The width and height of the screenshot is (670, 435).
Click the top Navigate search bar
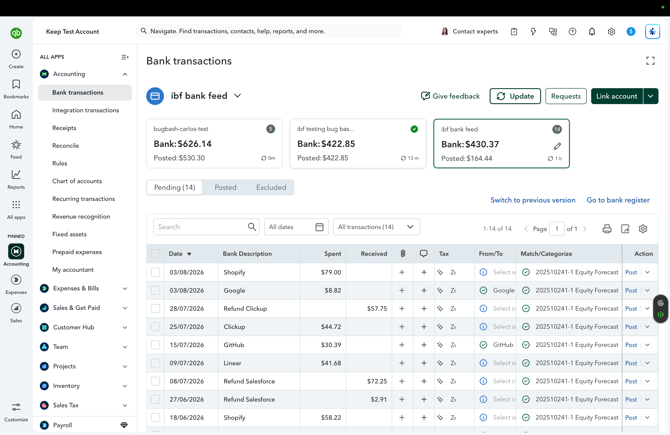pos(269,31)
